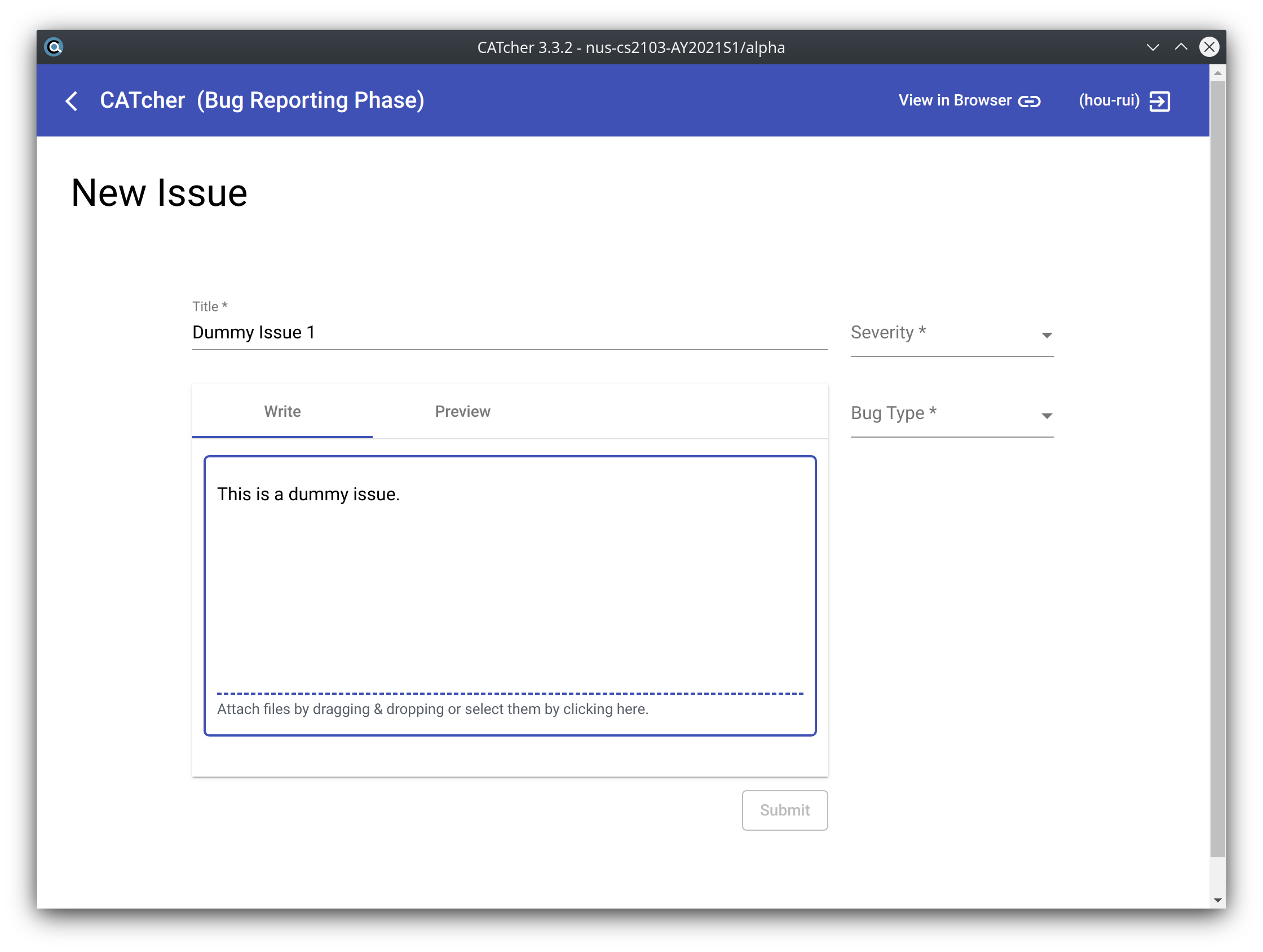1263x952 pixels.
Task: Open View in Browser link
Action: click(x=955, y=100)
